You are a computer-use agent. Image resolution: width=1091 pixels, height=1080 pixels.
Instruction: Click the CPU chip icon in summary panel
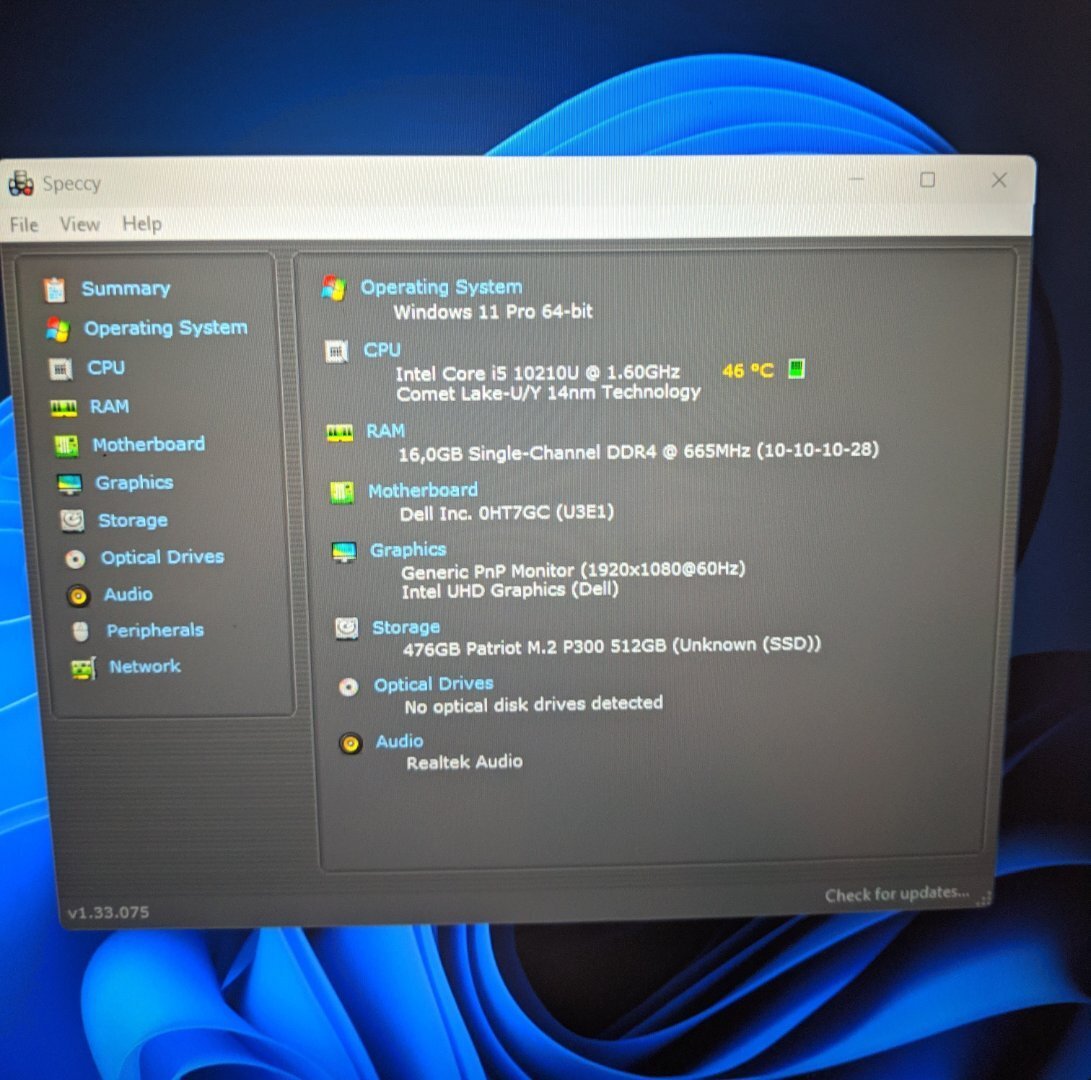pyautogui.click(x=337, y=351)
